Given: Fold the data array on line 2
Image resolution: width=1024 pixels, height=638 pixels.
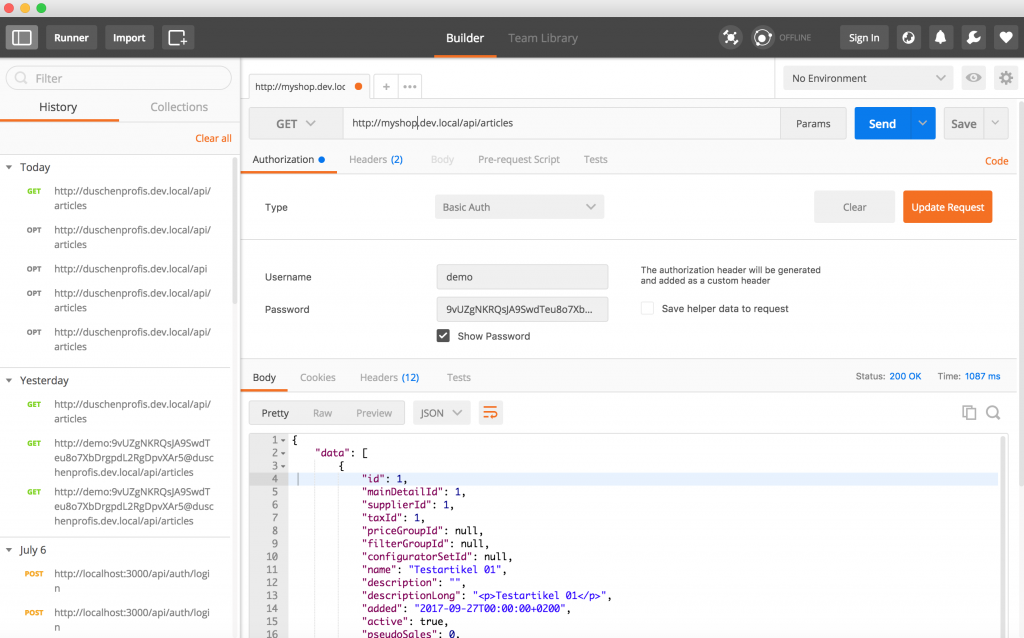Looking at the screenshot, I should click(x=283, y=454).
